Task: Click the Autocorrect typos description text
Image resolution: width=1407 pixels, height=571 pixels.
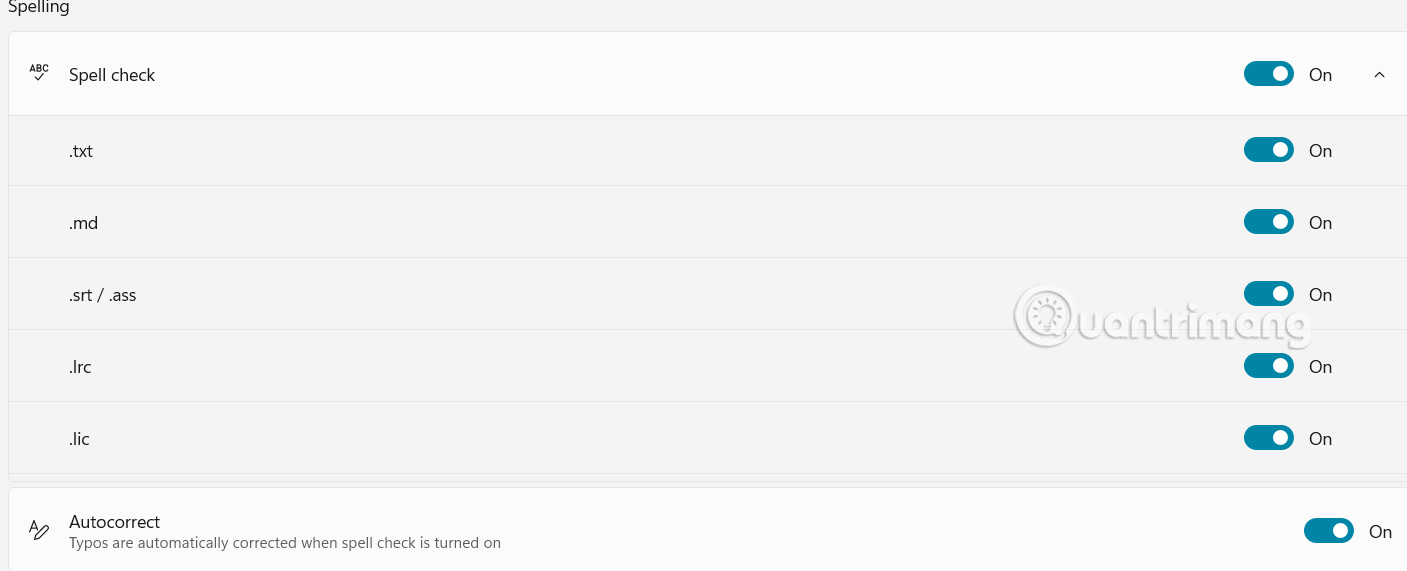Action: tap(284, 543)
